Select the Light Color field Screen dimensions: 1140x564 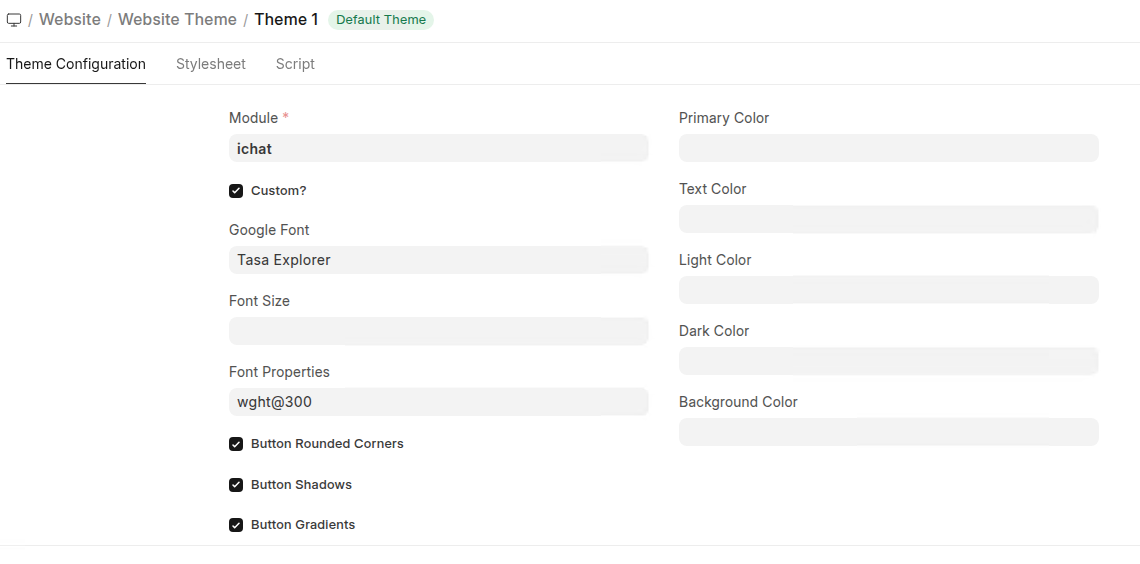click(888, 291)
